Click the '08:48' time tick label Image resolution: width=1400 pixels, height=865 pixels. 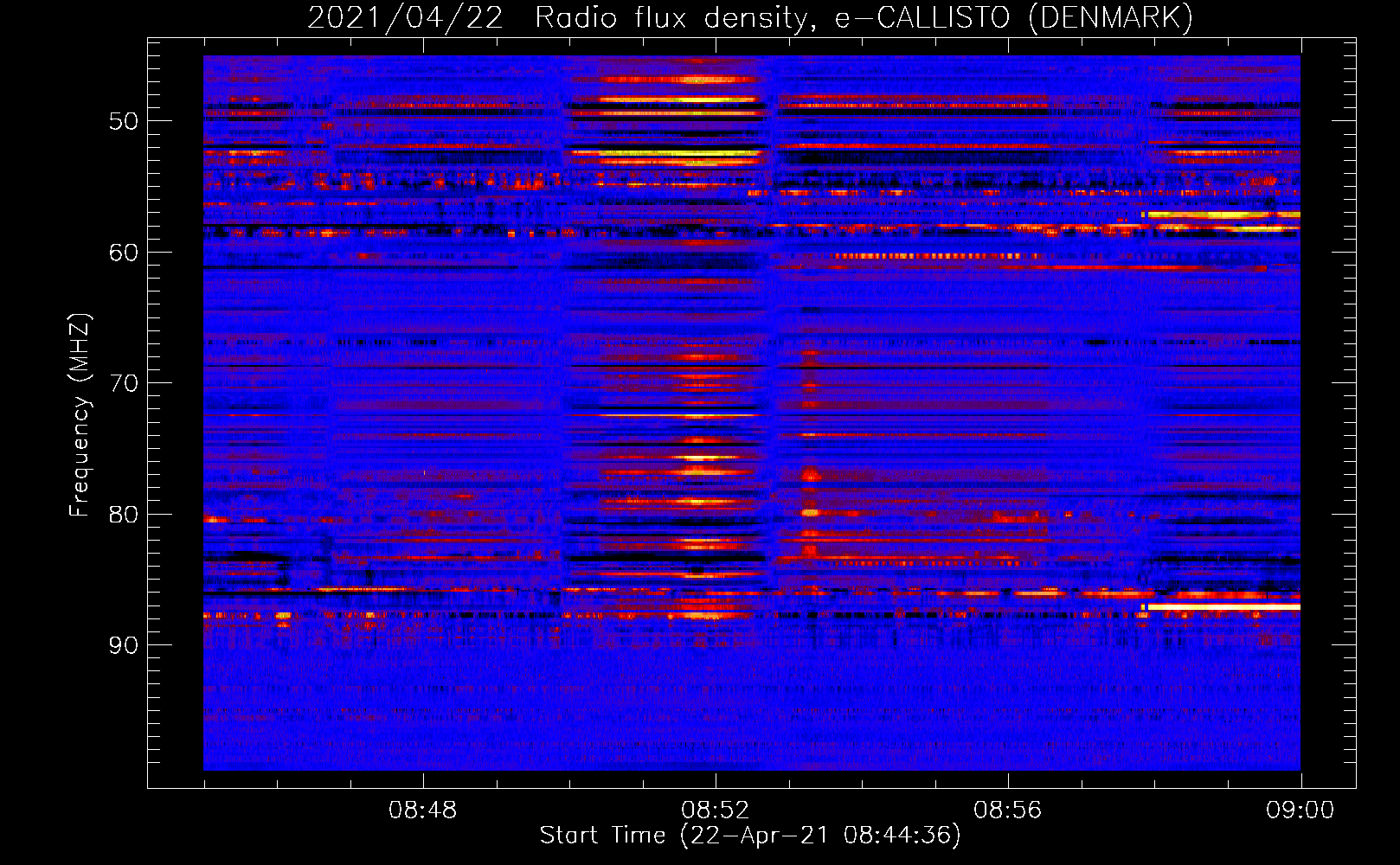[423, 811]
